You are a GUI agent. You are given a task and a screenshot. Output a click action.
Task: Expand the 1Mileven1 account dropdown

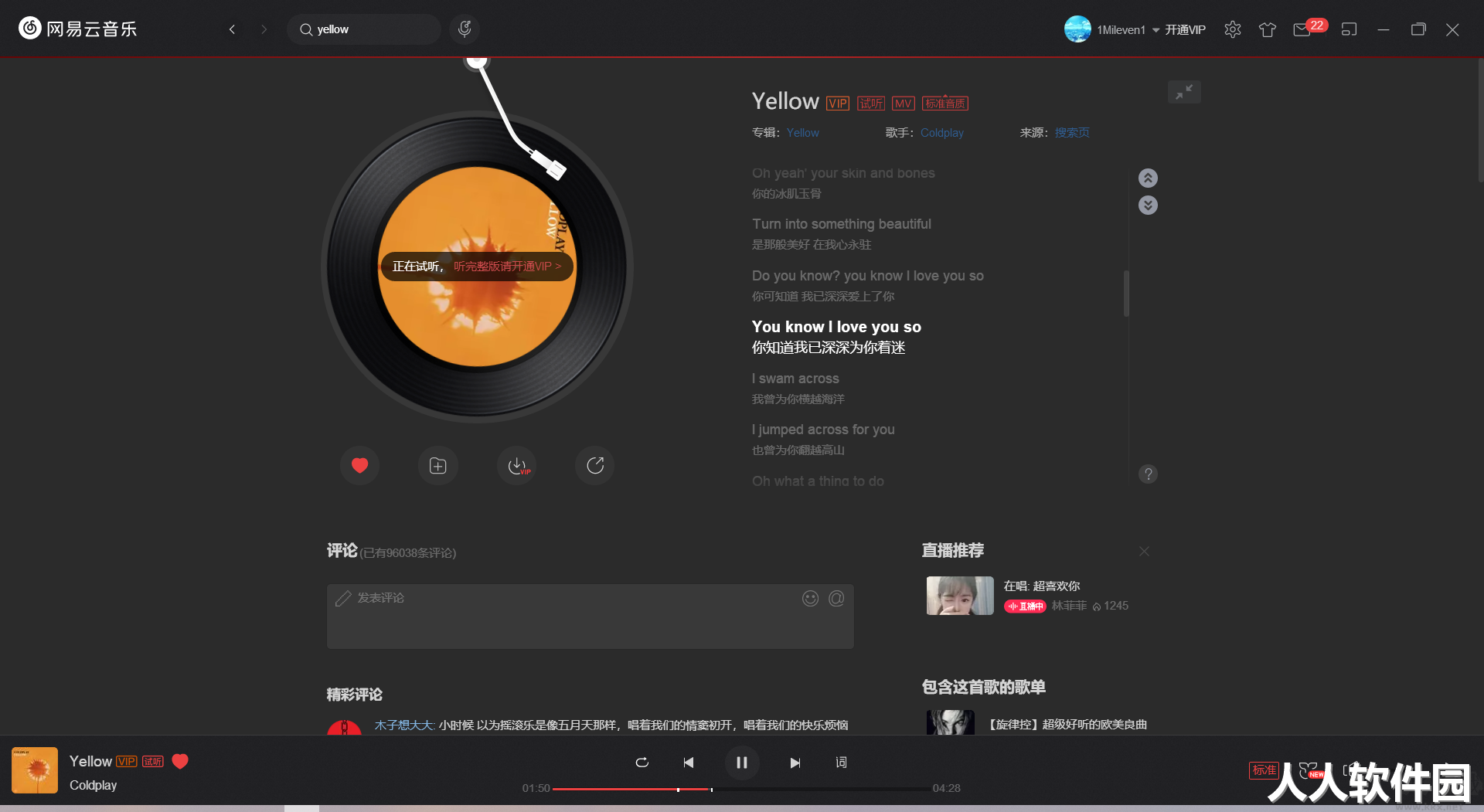[1156, 30]
